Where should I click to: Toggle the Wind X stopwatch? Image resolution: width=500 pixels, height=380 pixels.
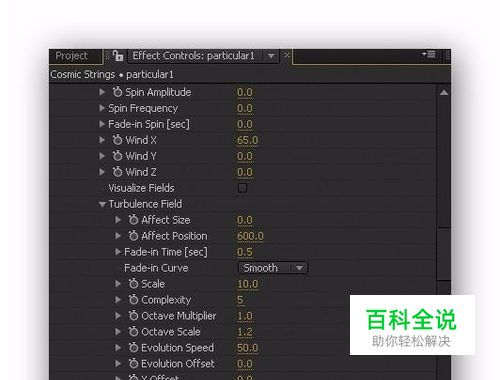pos(117,140)
